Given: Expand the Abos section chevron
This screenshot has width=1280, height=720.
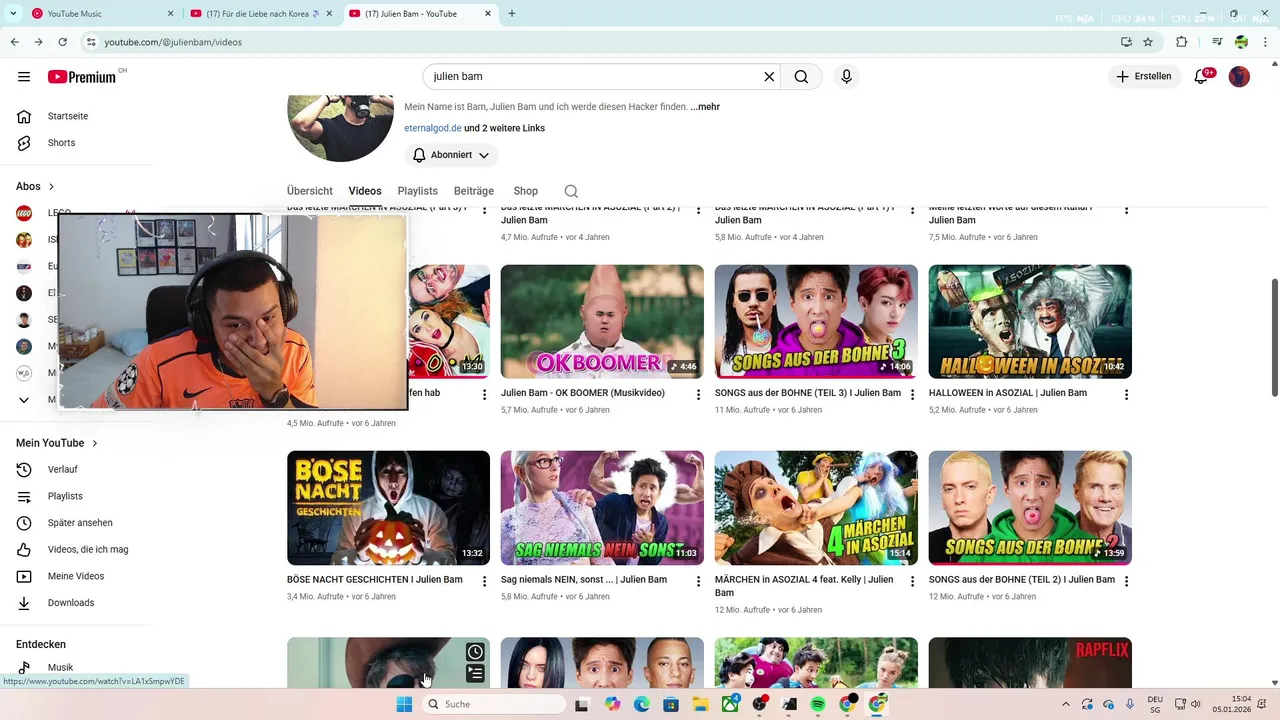Looking at the screenshot, I should (x=51, y=187).
